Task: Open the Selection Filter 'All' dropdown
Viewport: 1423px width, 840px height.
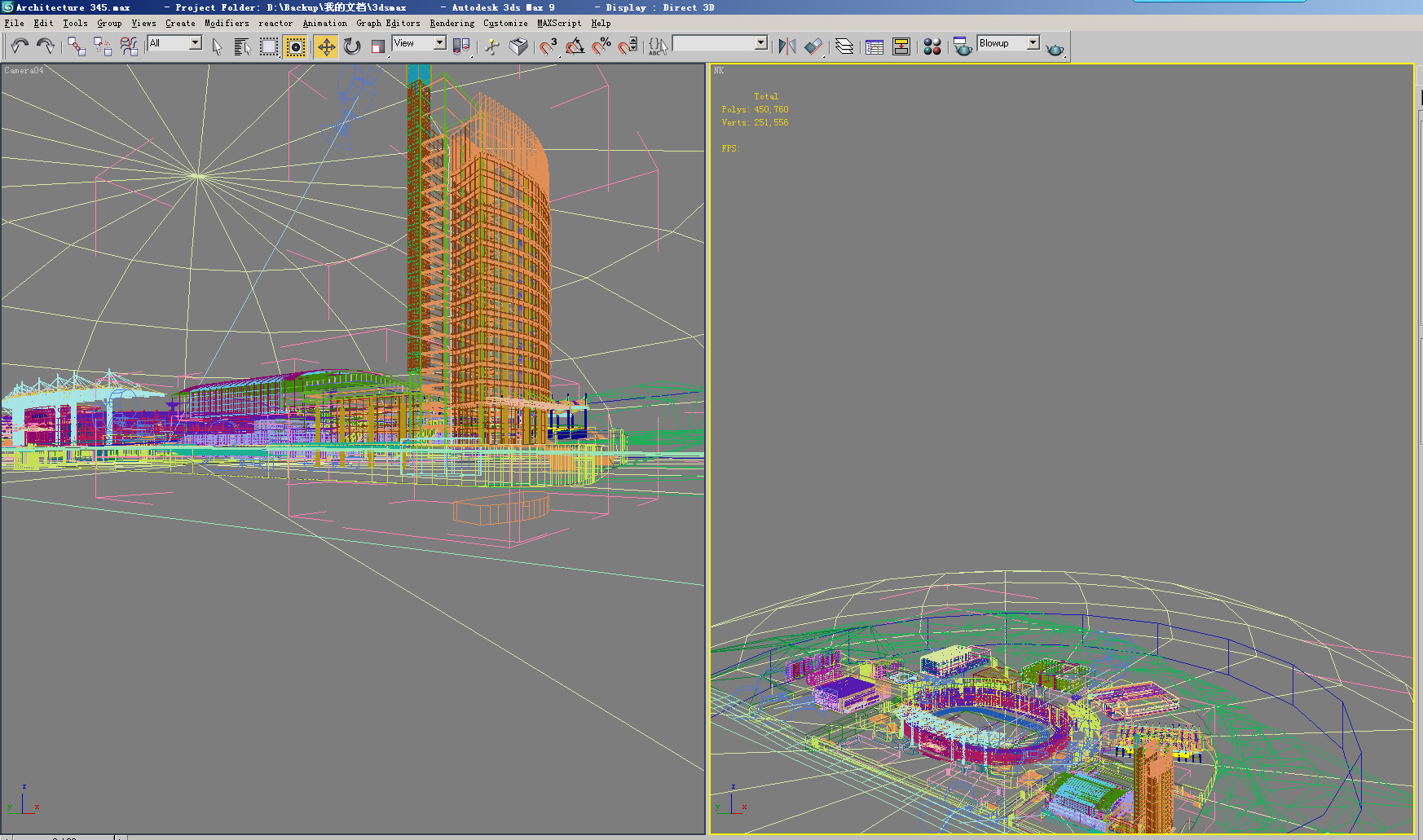Action: tap(174, 43)
